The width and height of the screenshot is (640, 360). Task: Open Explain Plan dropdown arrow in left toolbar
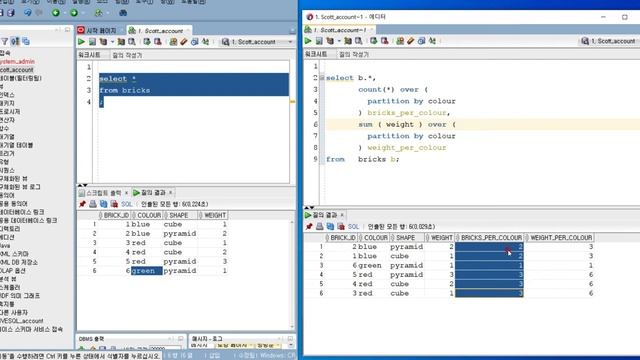pos(112,42)
